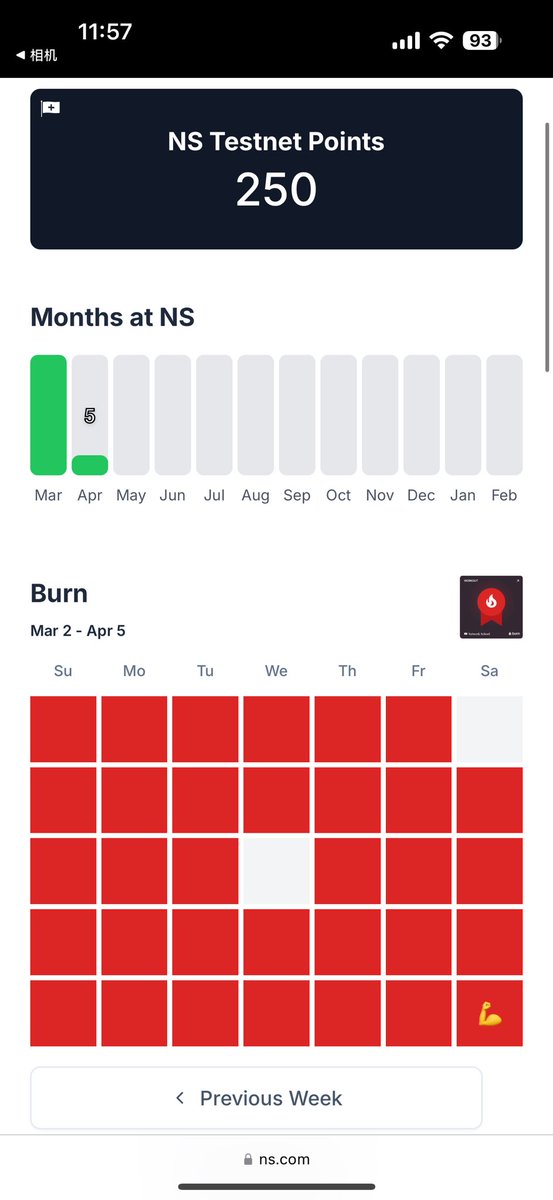Tap the Wi-Fi status icon
The width and height of the screenshot is (553, 1200).
tap(441, 41)
